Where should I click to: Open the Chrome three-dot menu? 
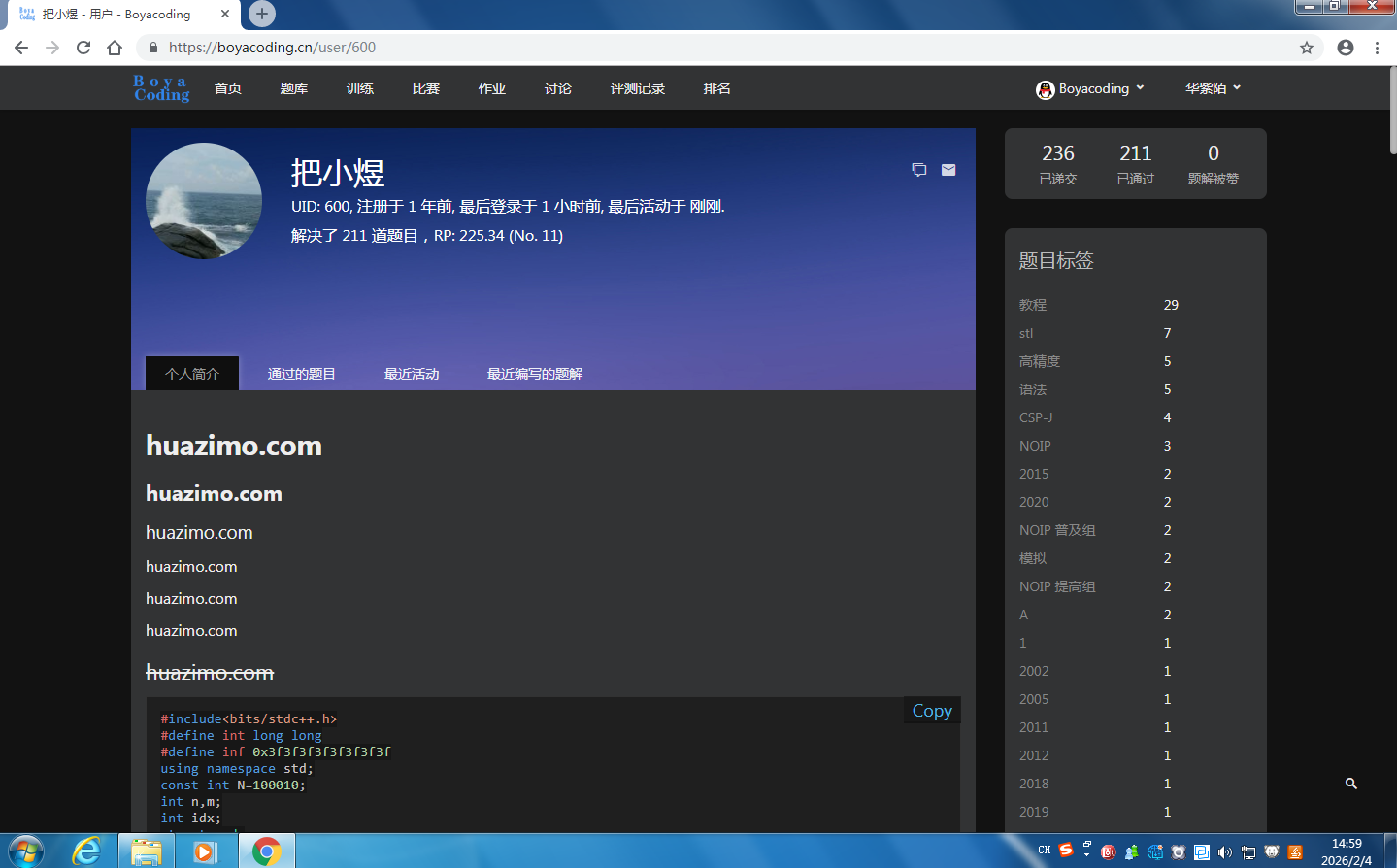click(x=1377, y=48)
